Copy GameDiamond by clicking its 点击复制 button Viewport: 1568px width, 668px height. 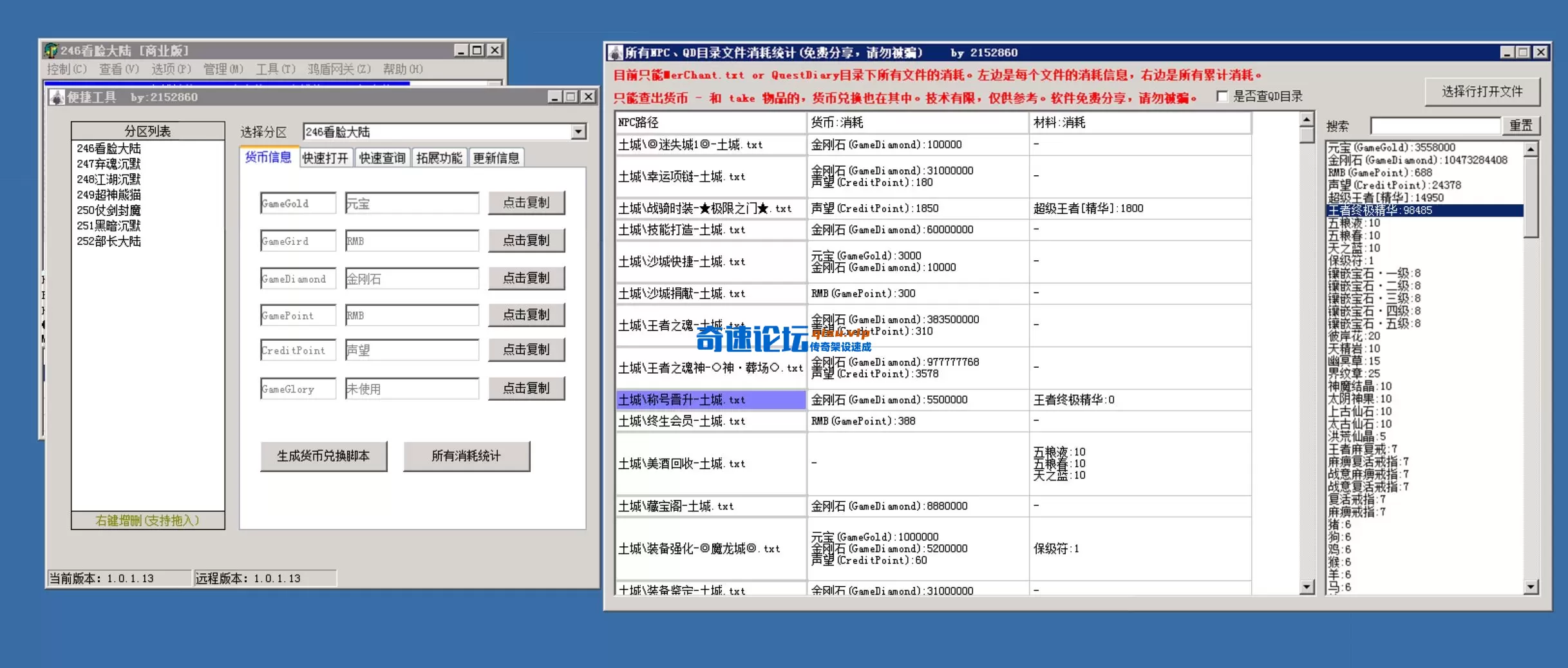pos(527,278)
